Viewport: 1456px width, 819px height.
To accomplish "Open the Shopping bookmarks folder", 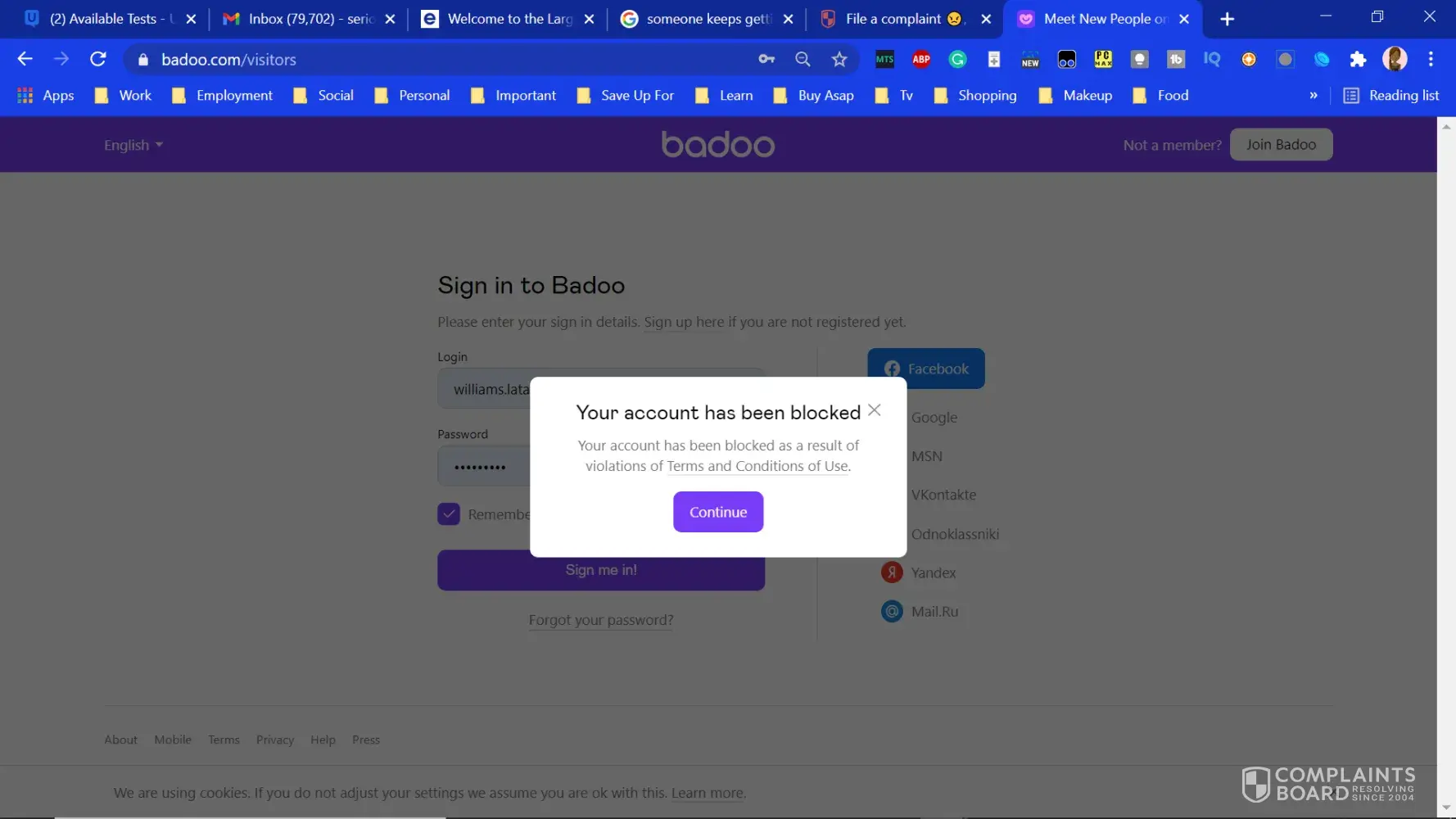I will 976,96.
